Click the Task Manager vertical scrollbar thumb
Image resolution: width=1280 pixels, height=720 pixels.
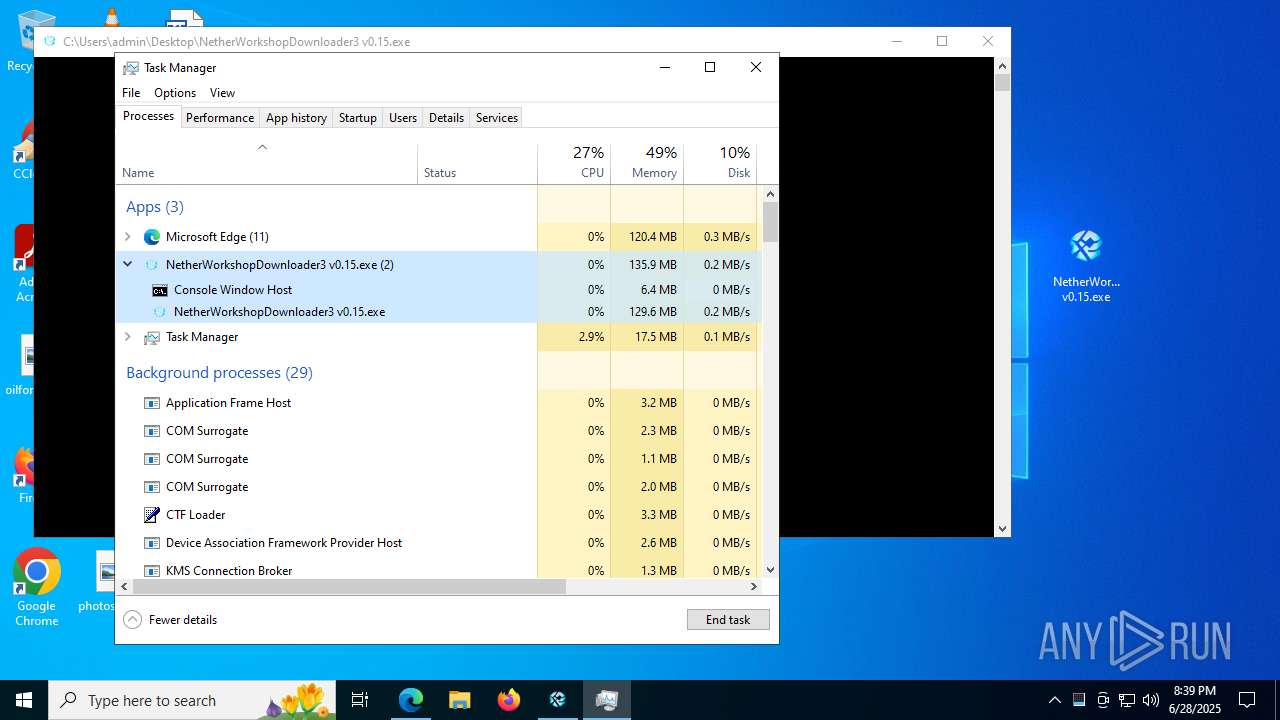tap(770, 222)
